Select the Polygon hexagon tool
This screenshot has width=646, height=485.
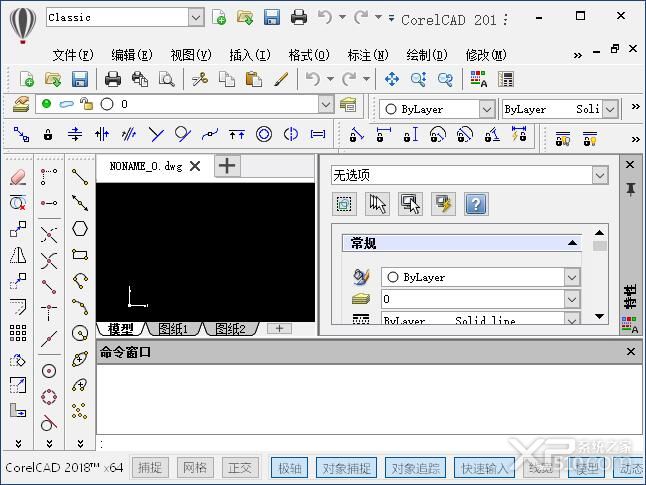[x=80, y=229]
